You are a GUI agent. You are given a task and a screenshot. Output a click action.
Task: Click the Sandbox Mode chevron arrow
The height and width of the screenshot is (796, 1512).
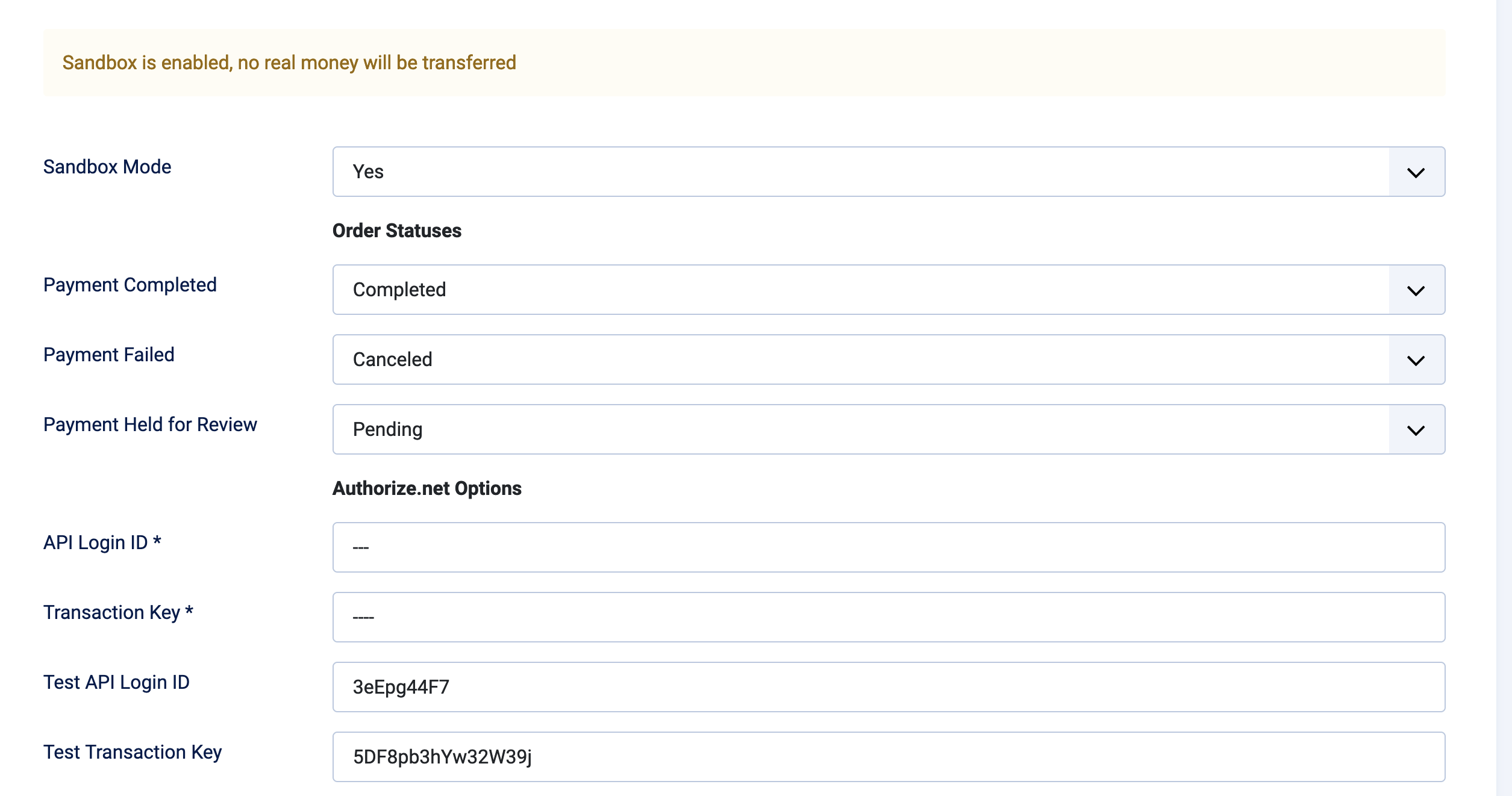point(1415,172)
